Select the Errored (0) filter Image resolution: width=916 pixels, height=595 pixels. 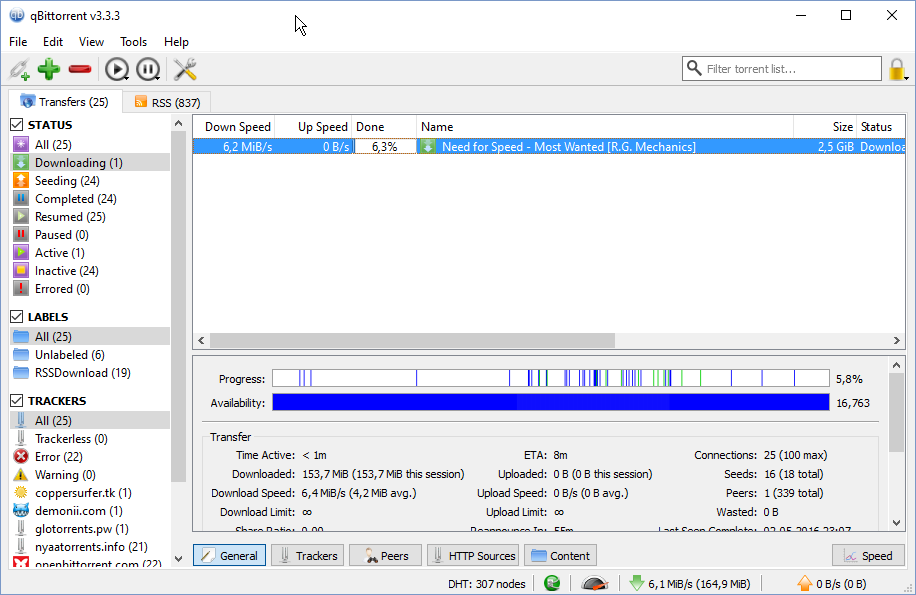[90, 289]
